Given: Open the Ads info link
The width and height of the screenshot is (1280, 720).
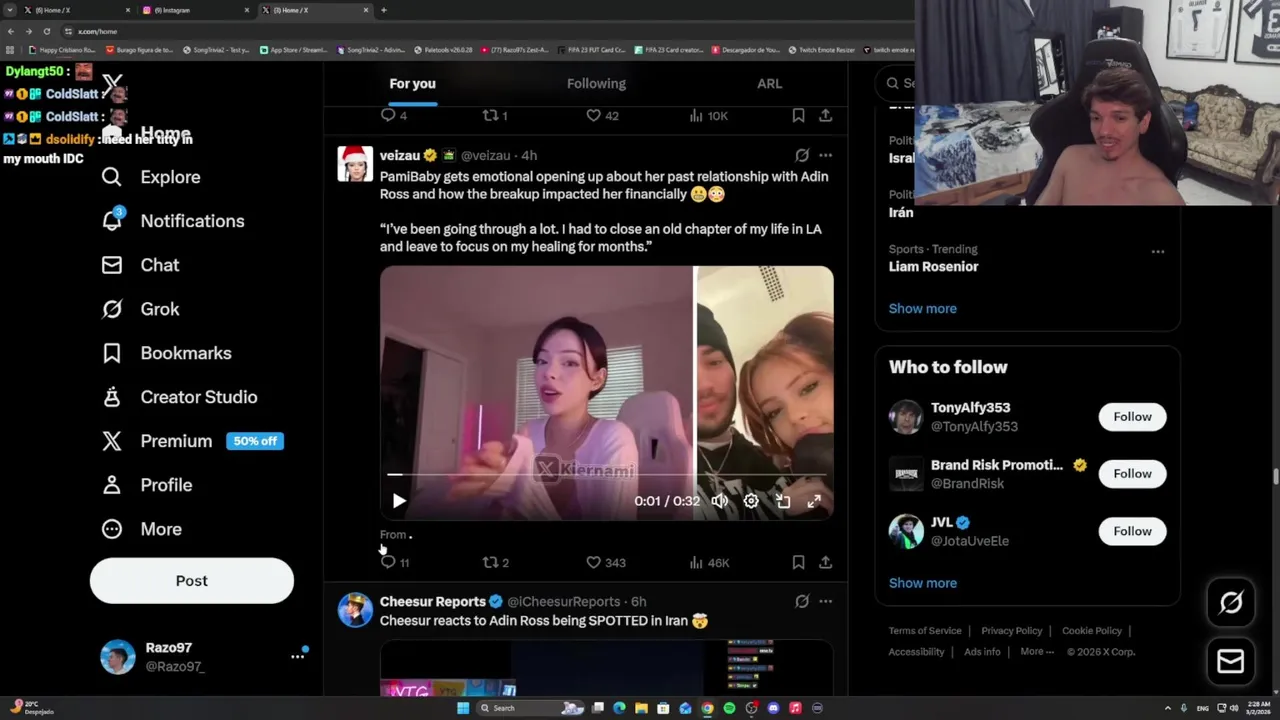Looking at the screenshot, I should [x=982, y=651].
